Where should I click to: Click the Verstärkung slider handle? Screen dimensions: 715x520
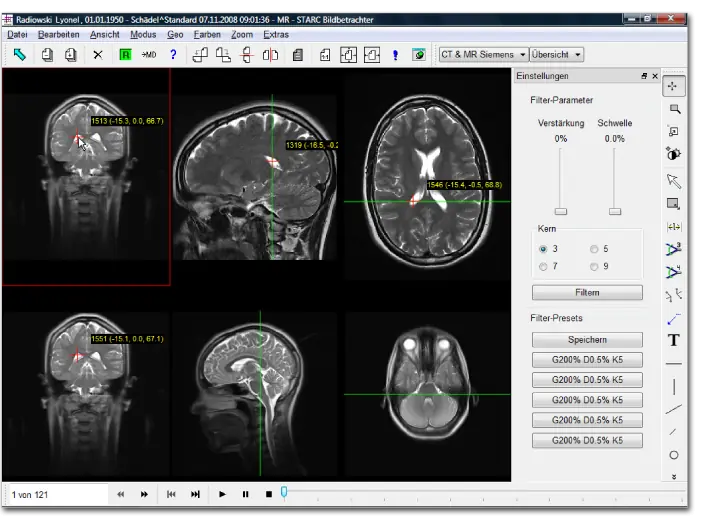pyautogui.click(x=560, y=211)
